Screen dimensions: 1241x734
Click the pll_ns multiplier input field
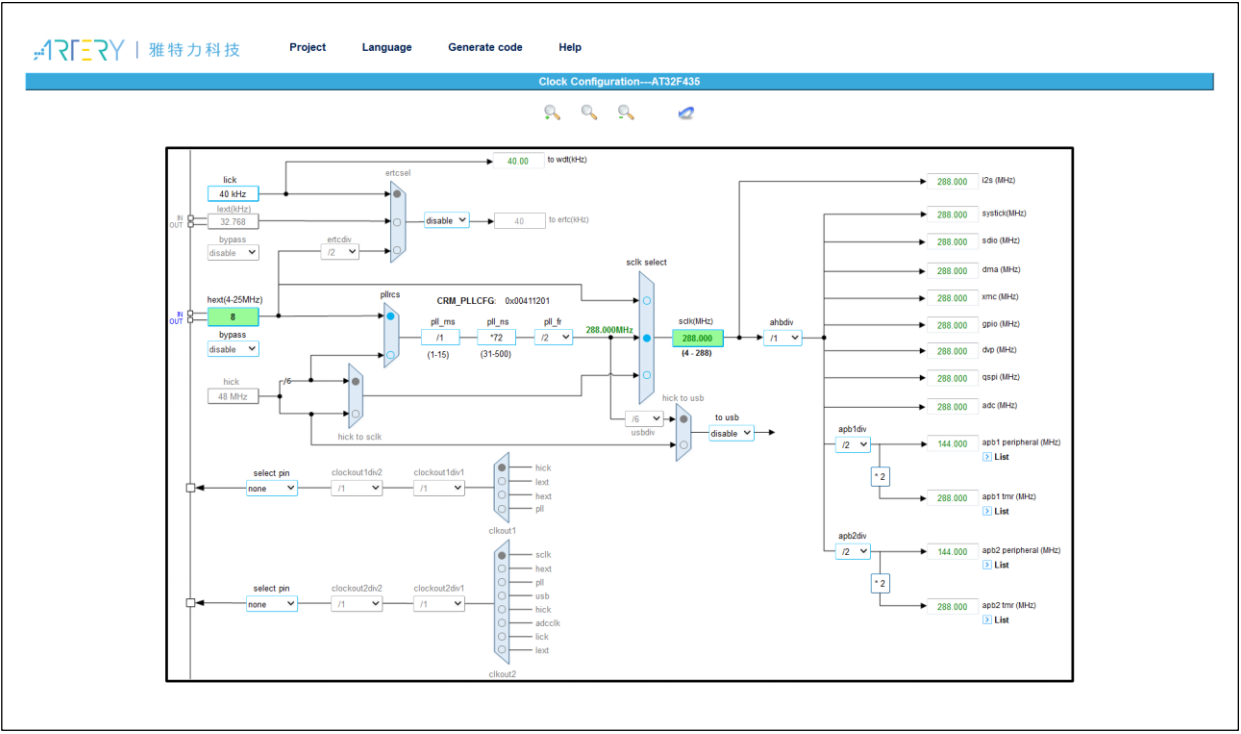coord(496,338)
